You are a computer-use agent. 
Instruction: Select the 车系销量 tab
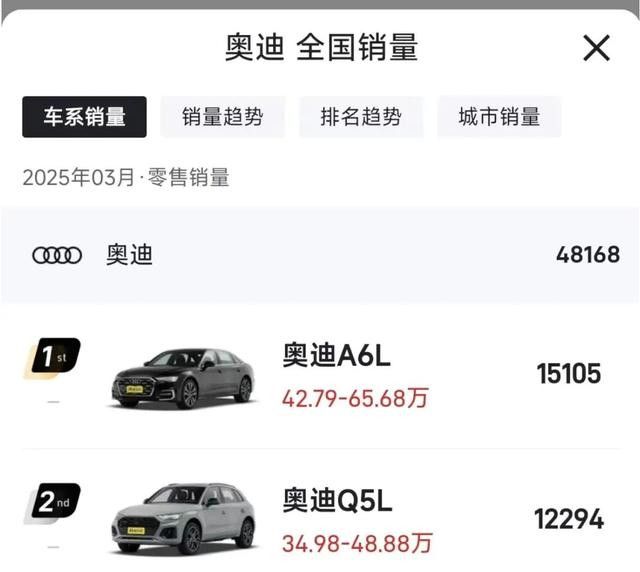[84, 117]
